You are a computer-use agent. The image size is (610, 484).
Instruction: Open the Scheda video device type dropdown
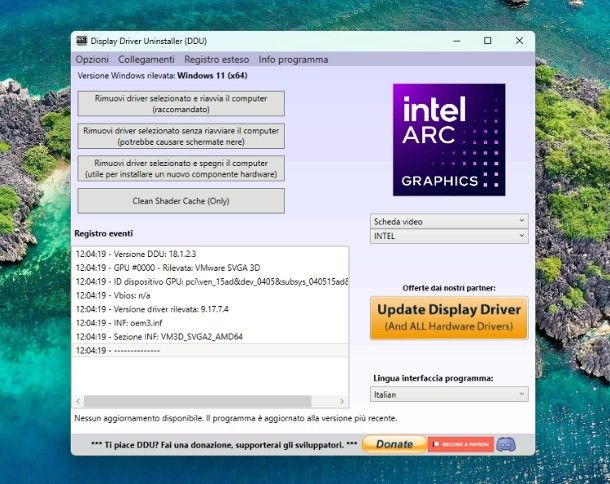(x=449, y=221)
